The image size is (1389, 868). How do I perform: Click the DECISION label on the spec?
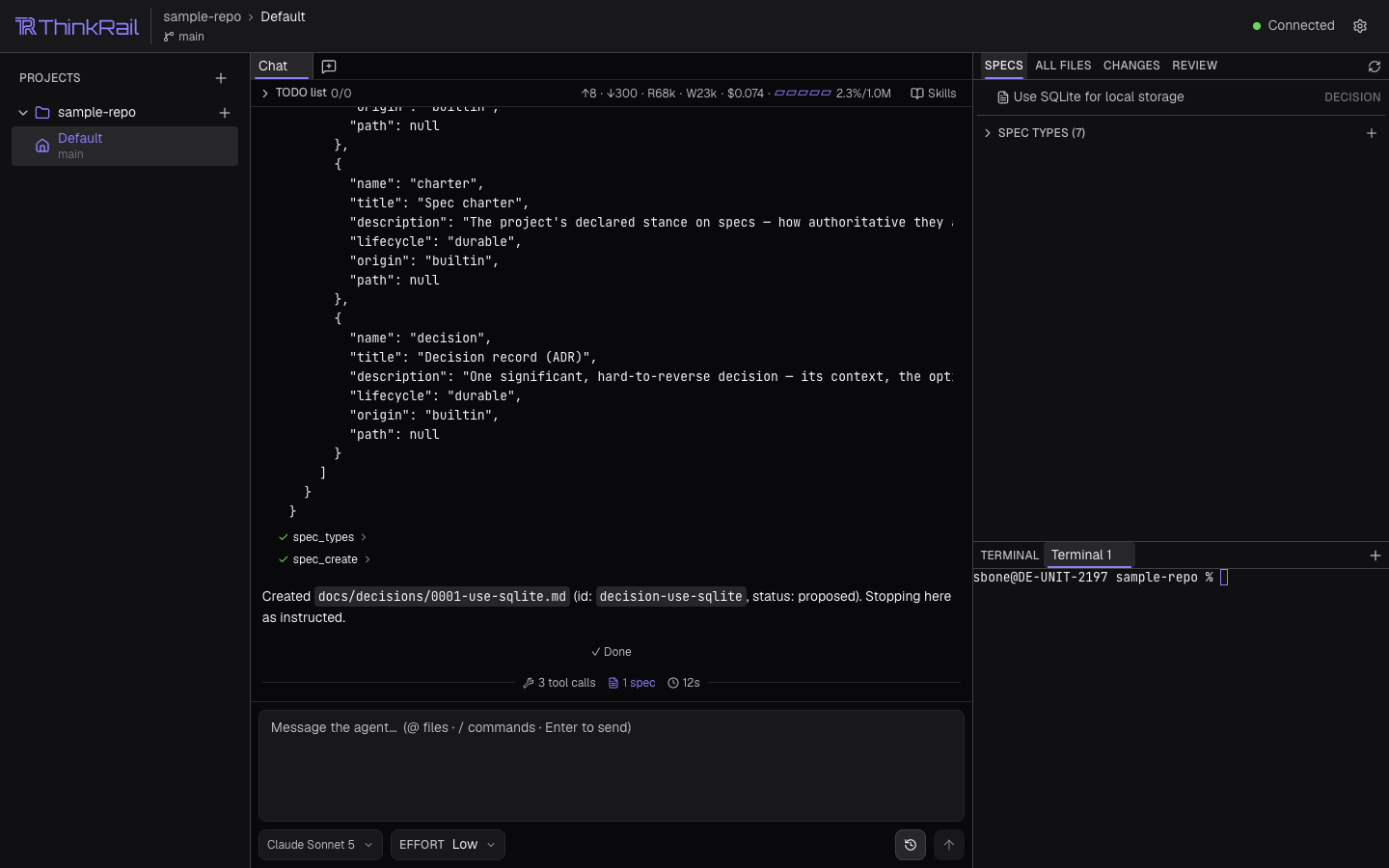[1352, 97]
